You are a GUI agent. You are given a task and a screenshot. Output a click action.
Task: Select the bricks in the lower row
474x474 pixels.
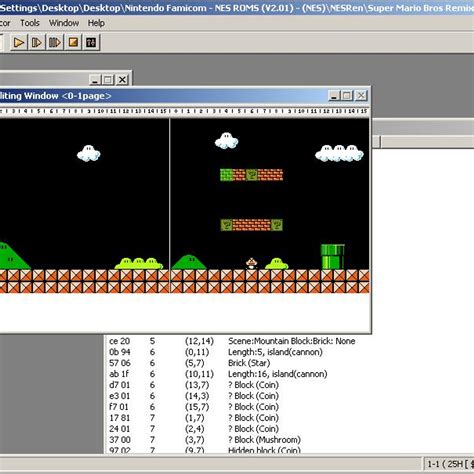pos(252,225)
